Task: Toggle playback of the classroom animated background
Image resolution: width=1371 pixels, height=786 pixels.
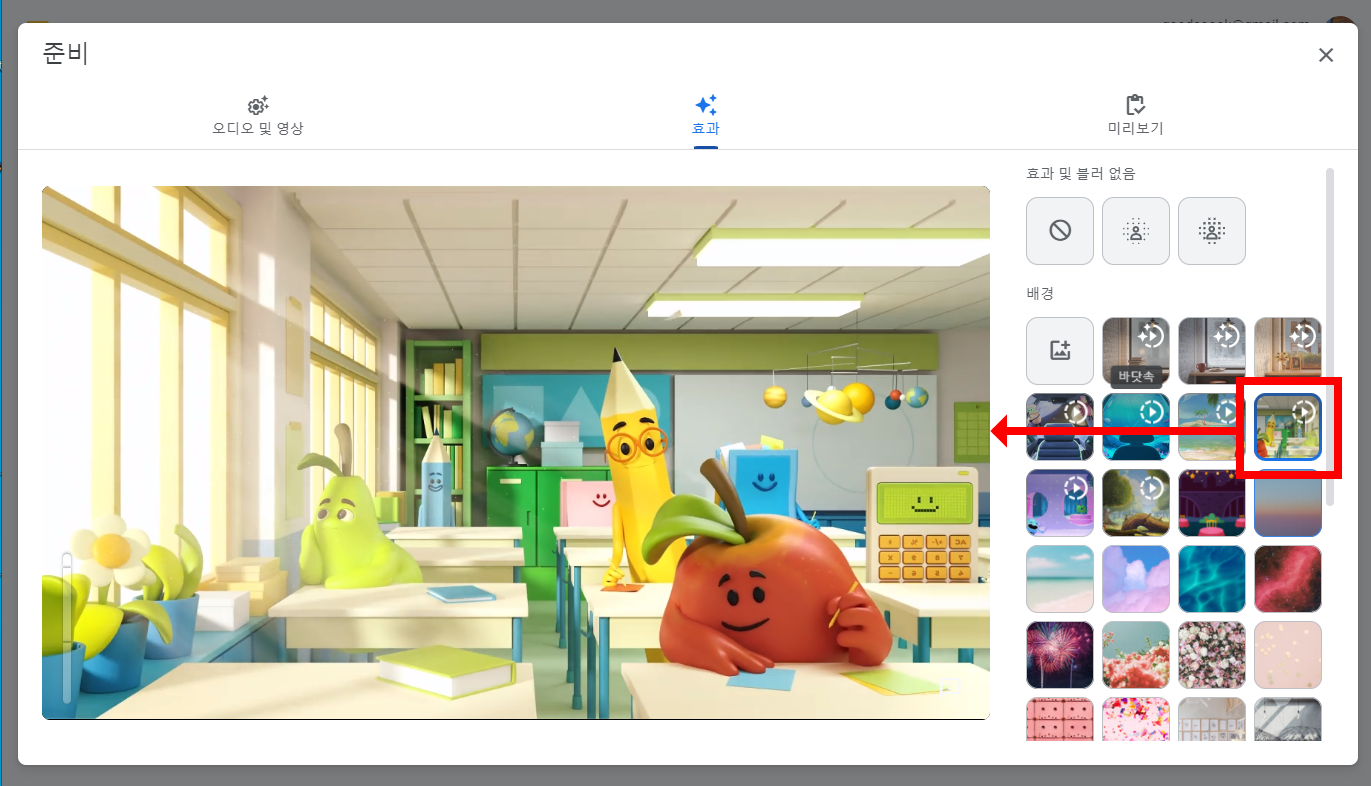Action: tap(1304, 410)
